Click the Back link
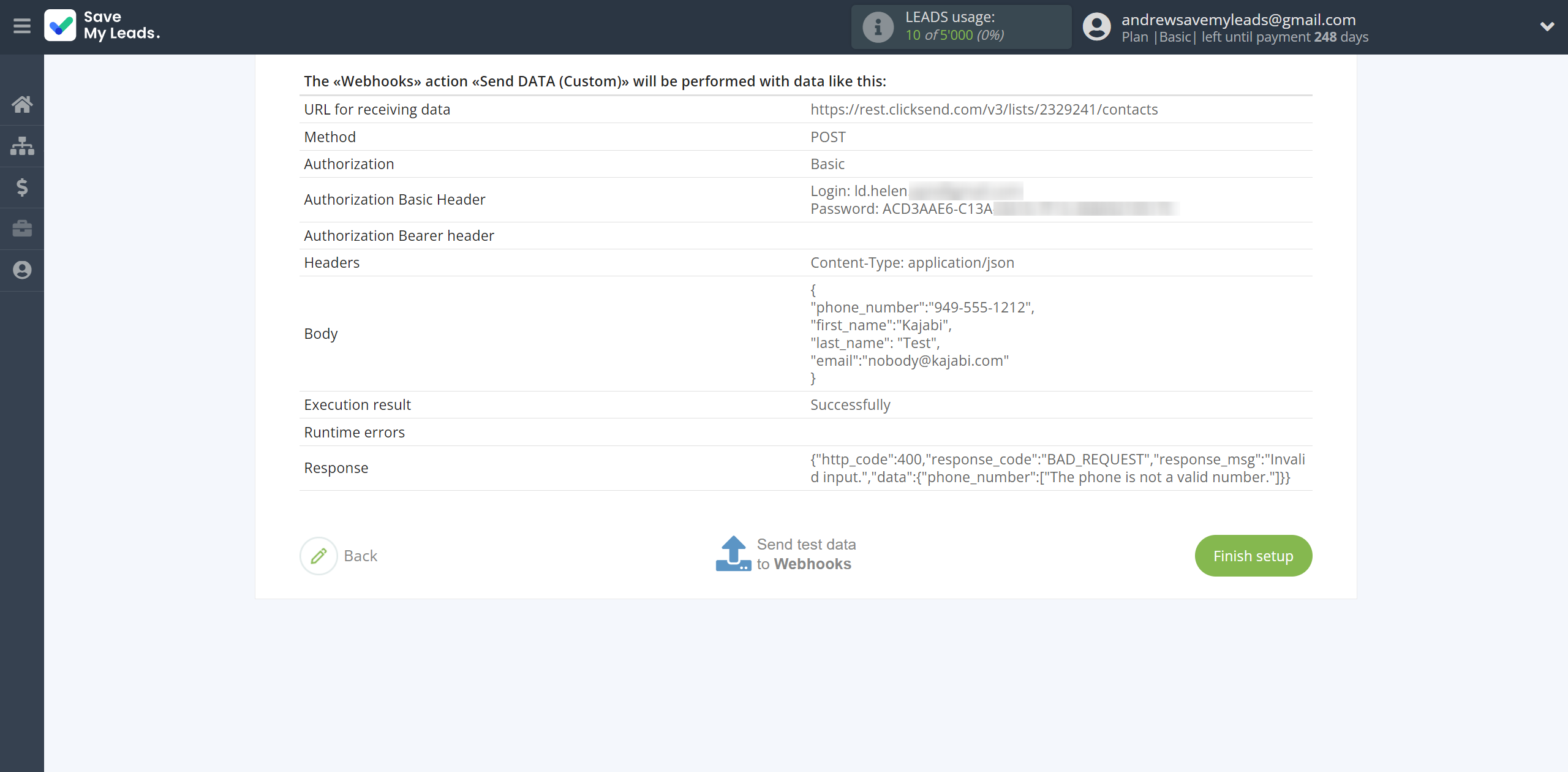 click(360, 556)
